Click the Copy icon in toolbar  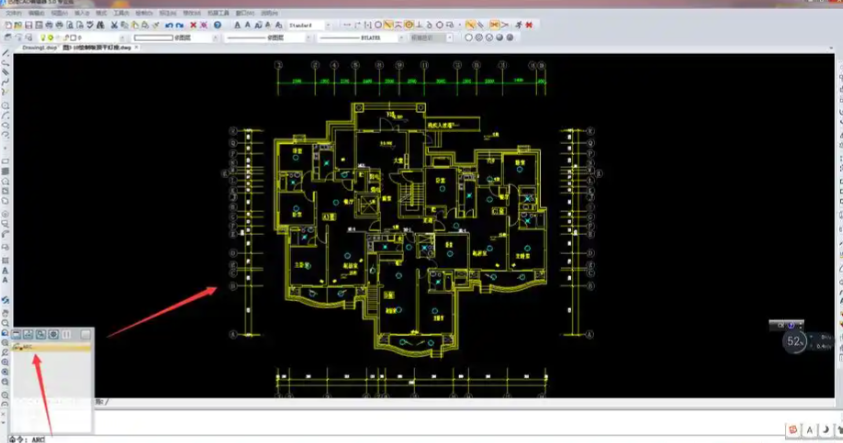click(124, 25)
